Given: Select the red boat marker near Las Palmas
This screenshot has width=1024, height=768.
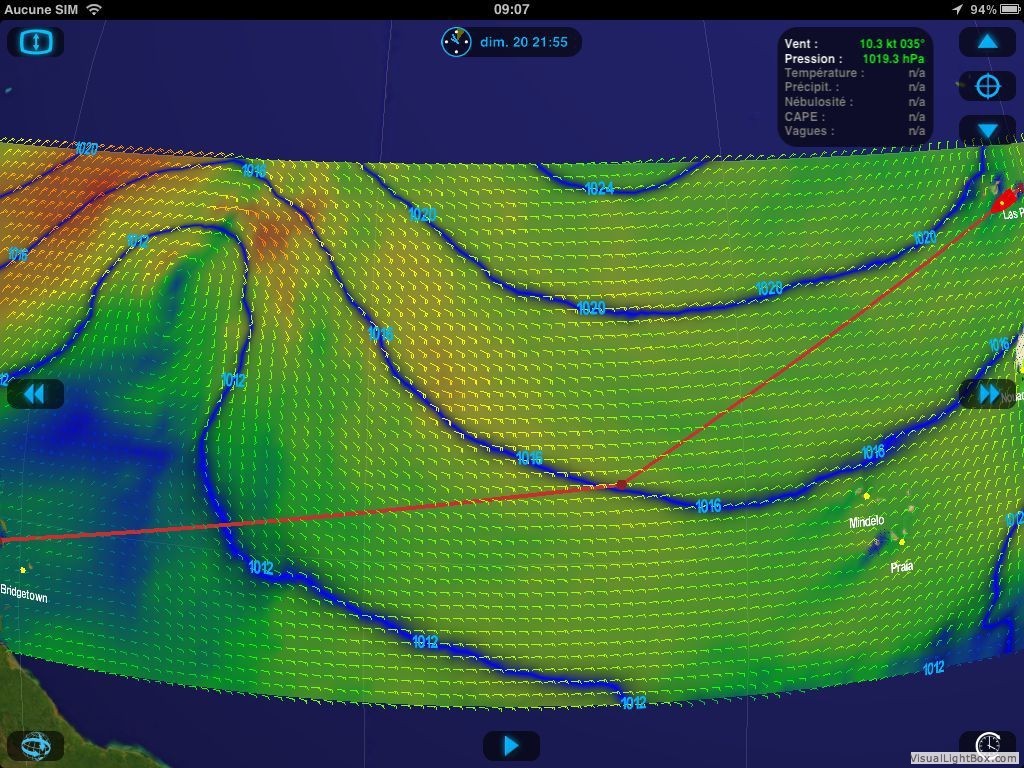Looking at the screenshot, I should tap(1006, 197).
